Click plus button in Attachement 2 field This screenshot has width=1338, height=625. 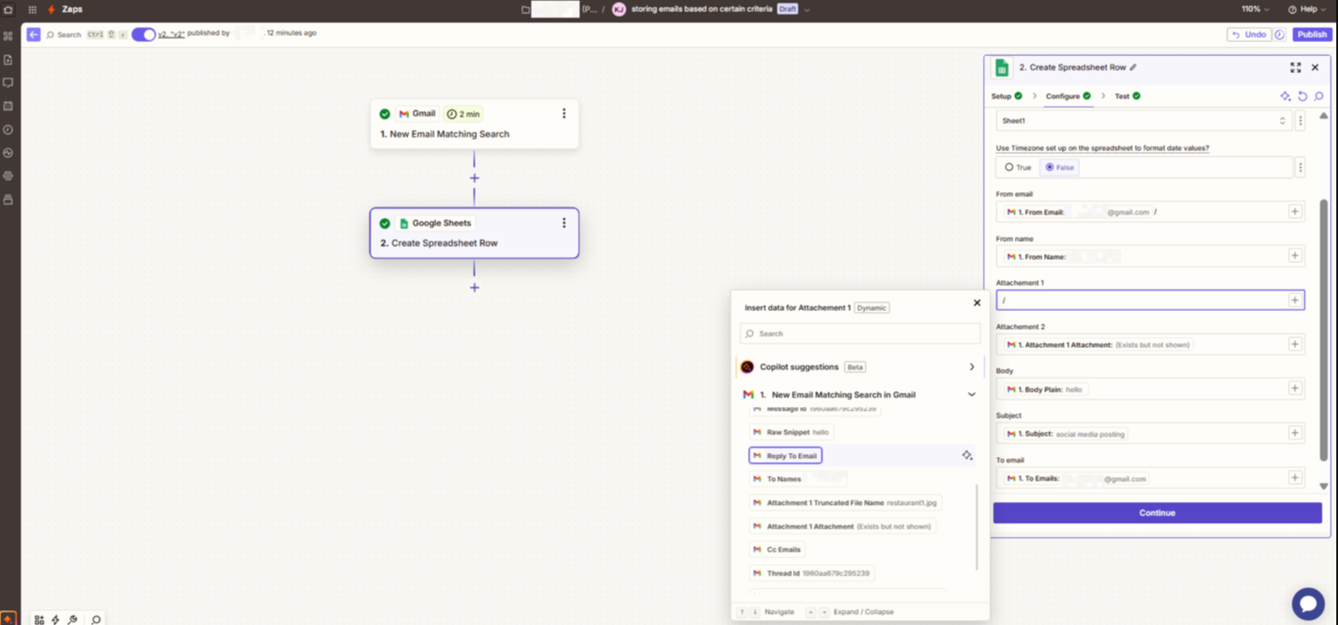coord(1295,344)
